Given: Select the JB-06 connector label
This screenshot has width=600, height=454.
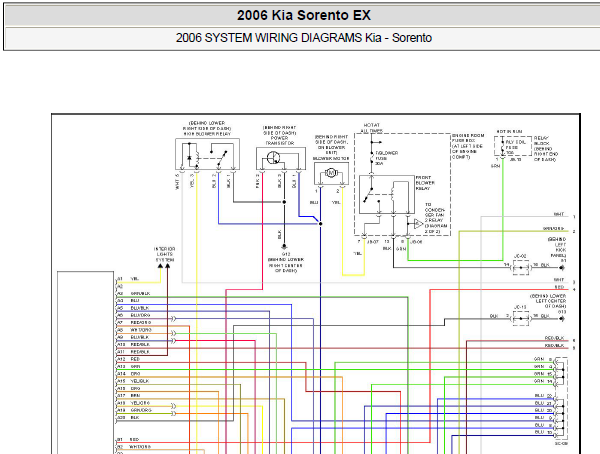Looking at the screenshot, I should point(416,242).
